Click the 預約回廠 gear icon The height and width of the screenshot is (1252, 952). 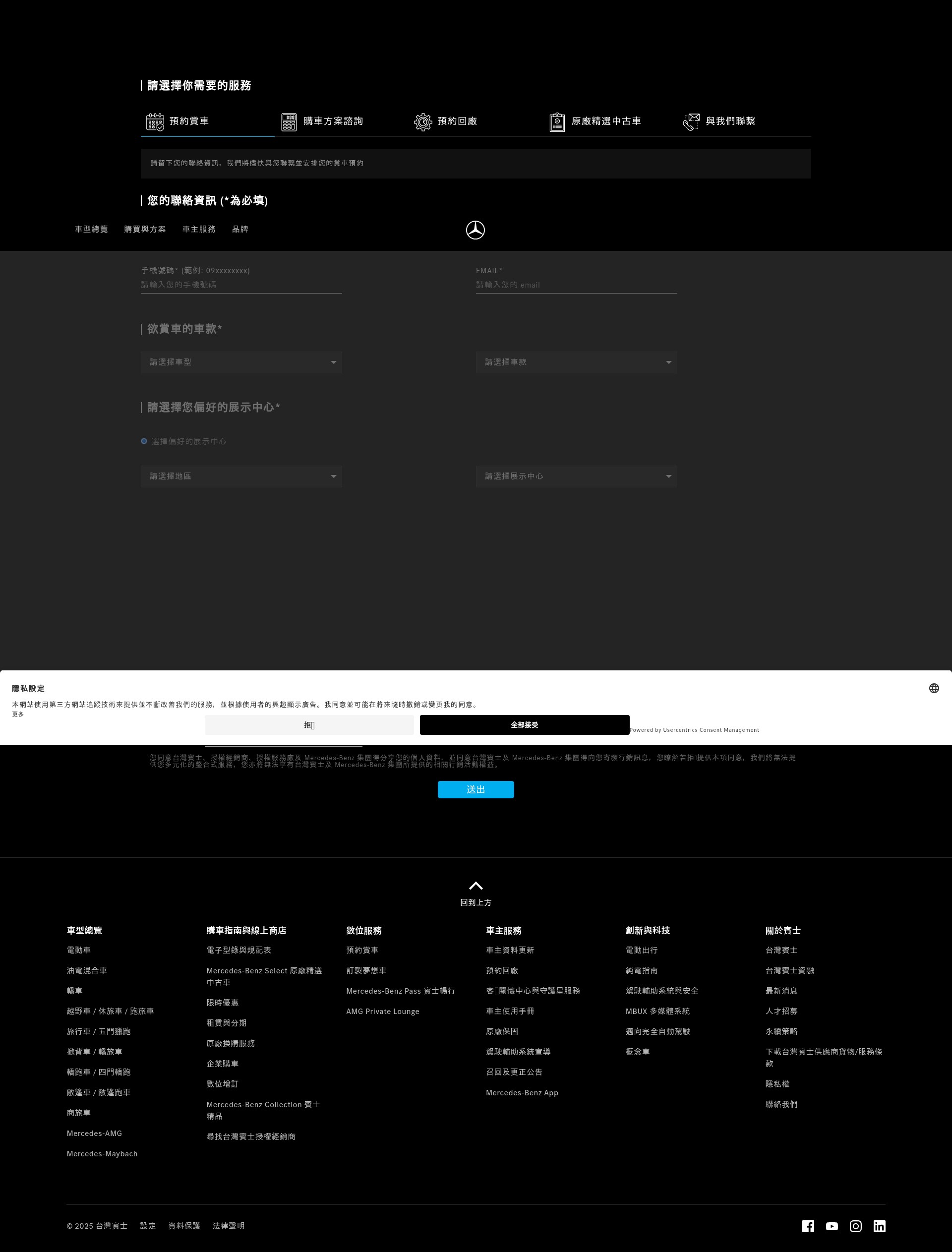click(423, 122)
